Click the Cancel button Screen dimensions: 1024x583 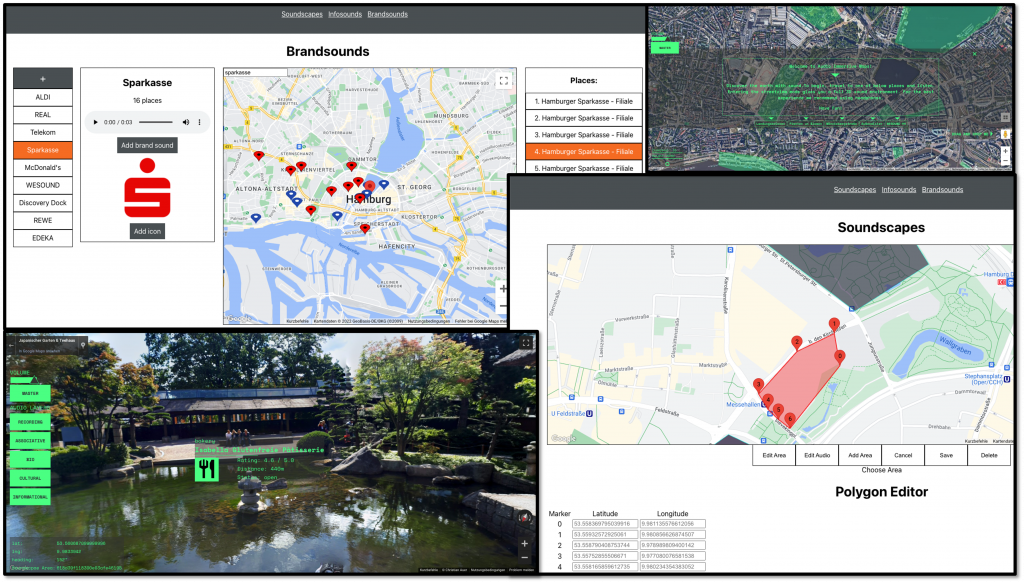pyautogui.click(x=903, y=455)
